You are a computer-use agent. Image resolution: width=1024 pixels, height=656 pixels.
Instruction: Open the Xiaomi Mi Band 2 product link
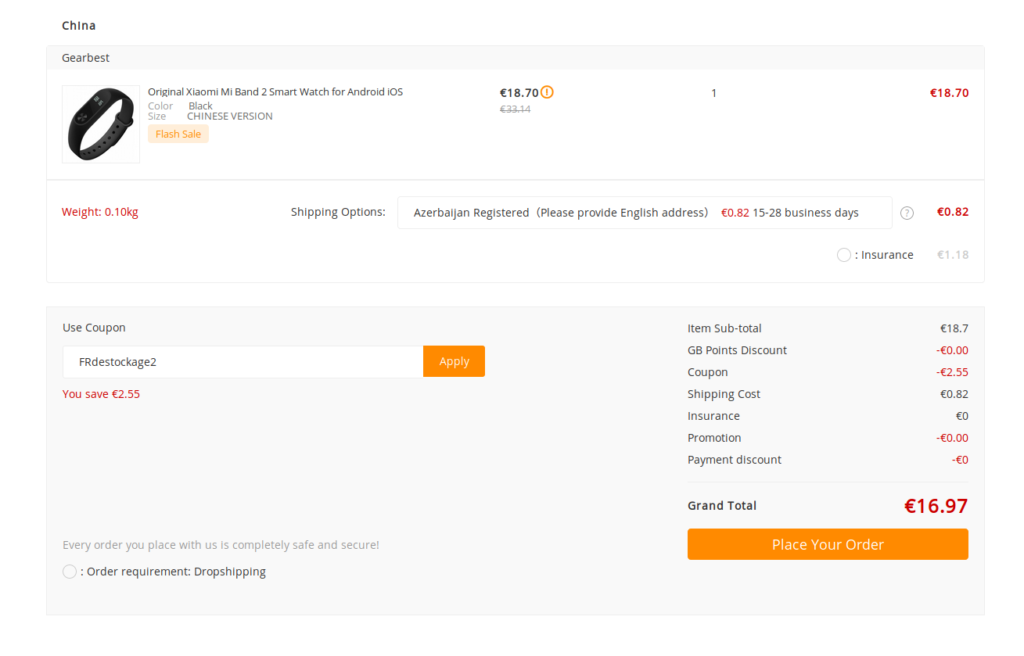tap(275, 91)
